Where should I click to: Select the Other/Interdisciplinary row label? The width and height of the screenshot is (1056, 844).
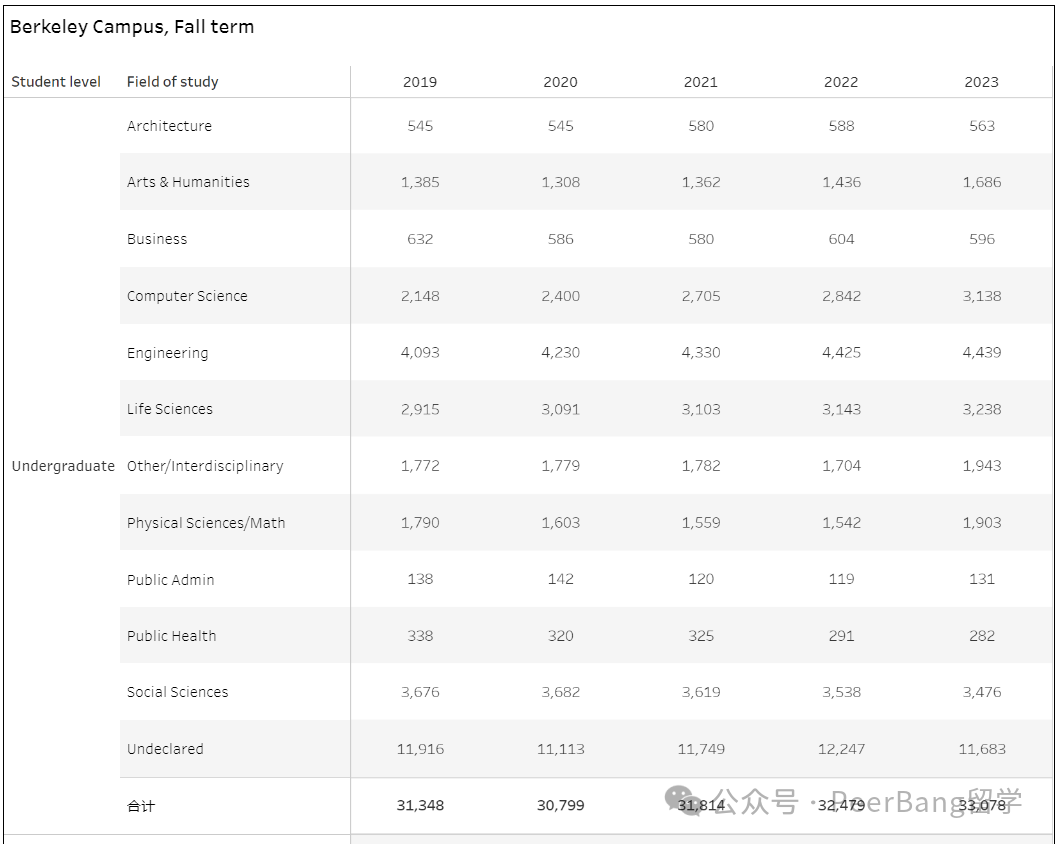205,466
